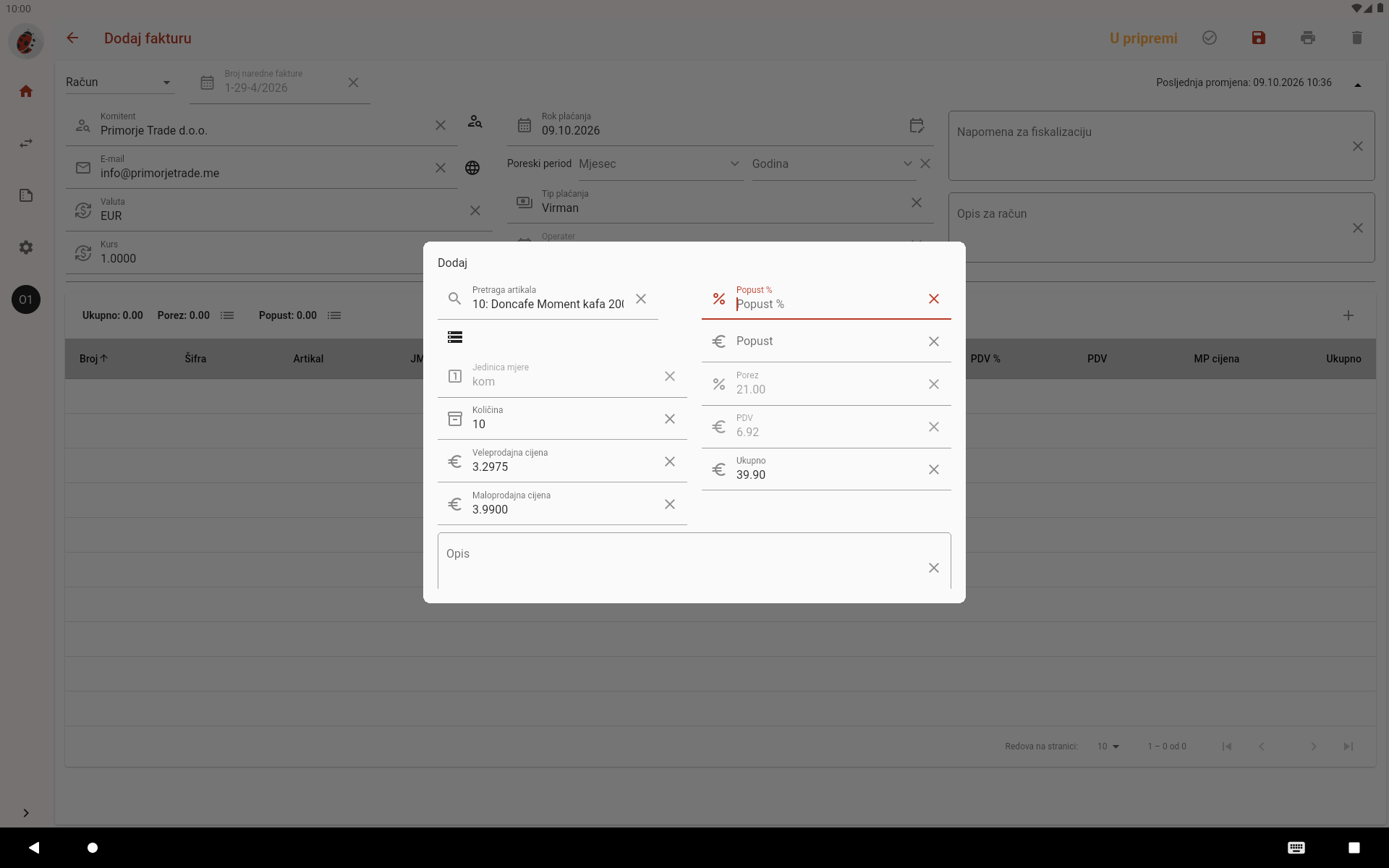Image resolution: width=1389 pixels, height=868 pixels.
Task: Tap the Android home circle button
Action: [x=93, y=847]
